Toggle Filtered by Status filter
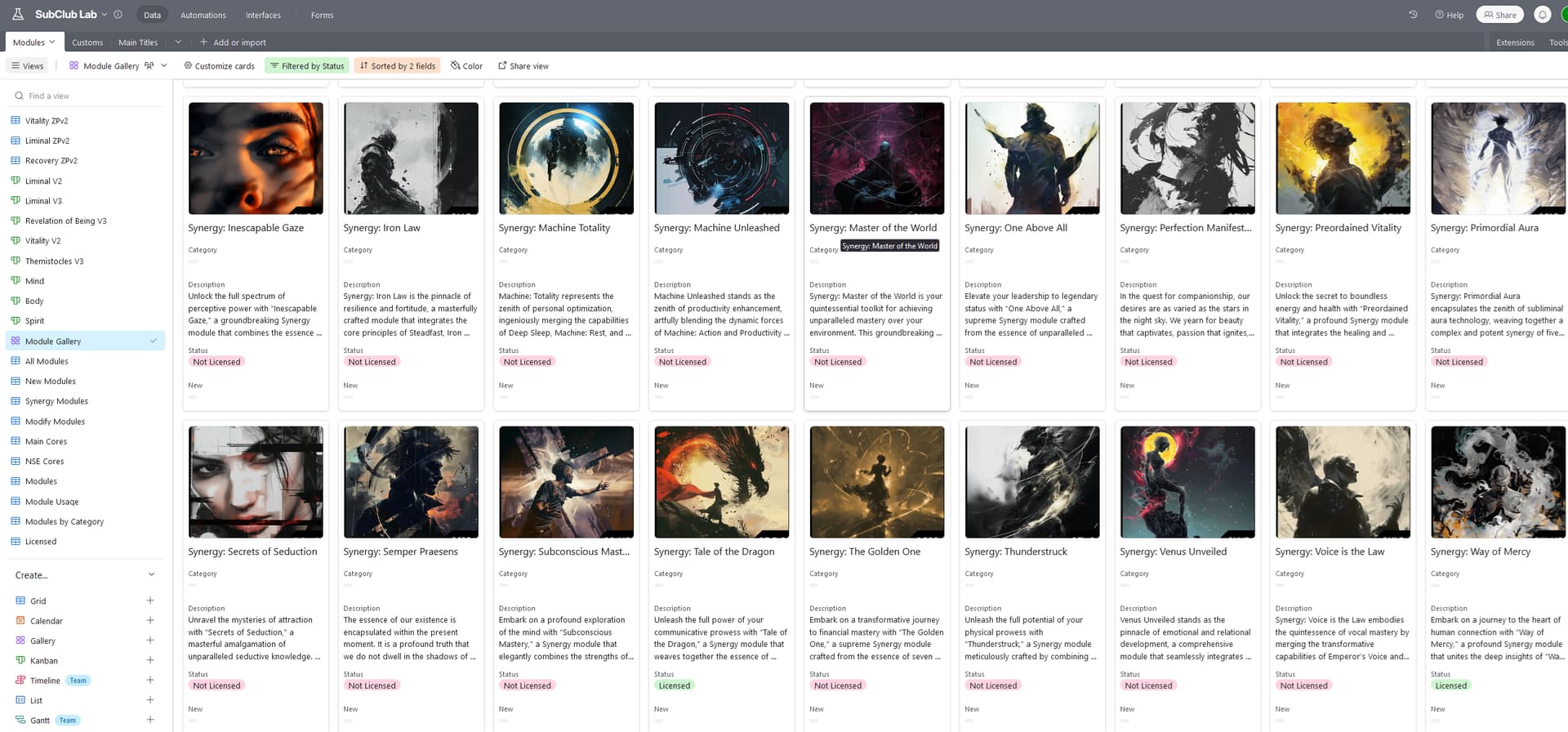The width and height of the screenshot is (1568, 732). tap(307, 66)
